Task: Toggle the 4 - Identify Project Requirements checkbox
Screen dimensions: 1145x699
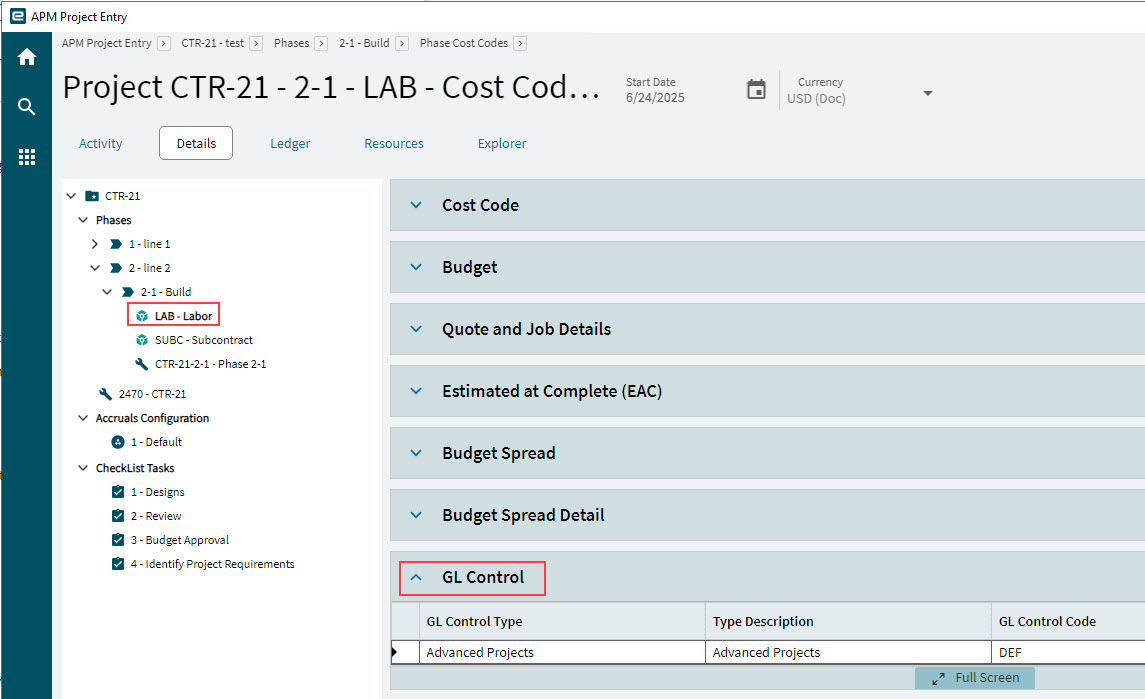Action: tap(118, 564)
